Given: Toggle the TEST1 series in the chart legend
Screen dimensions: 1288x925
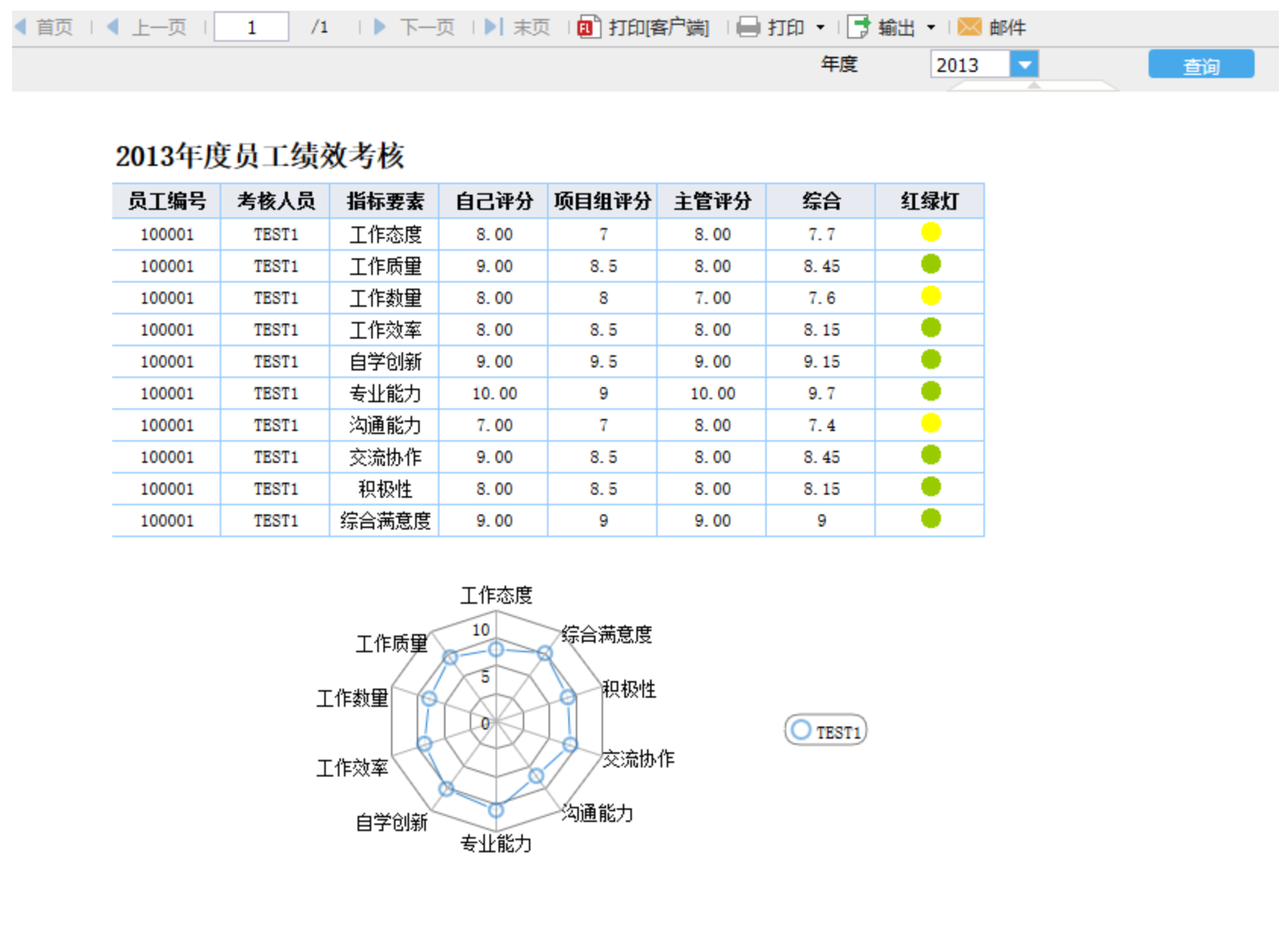Looking at the screenshot, I should (x=826, y=730).
